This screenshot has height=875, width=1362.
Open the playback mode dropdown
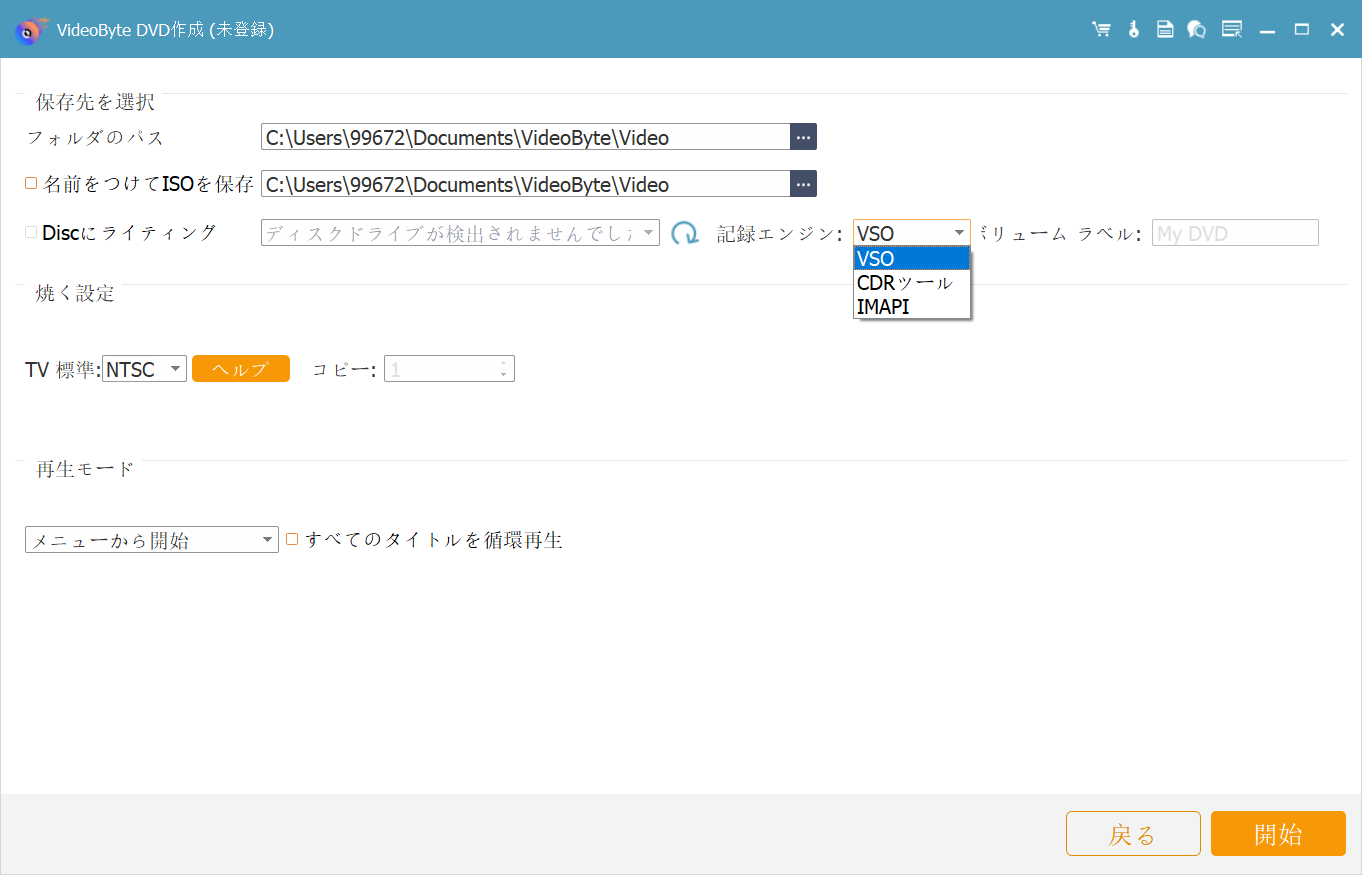point(151,540)
